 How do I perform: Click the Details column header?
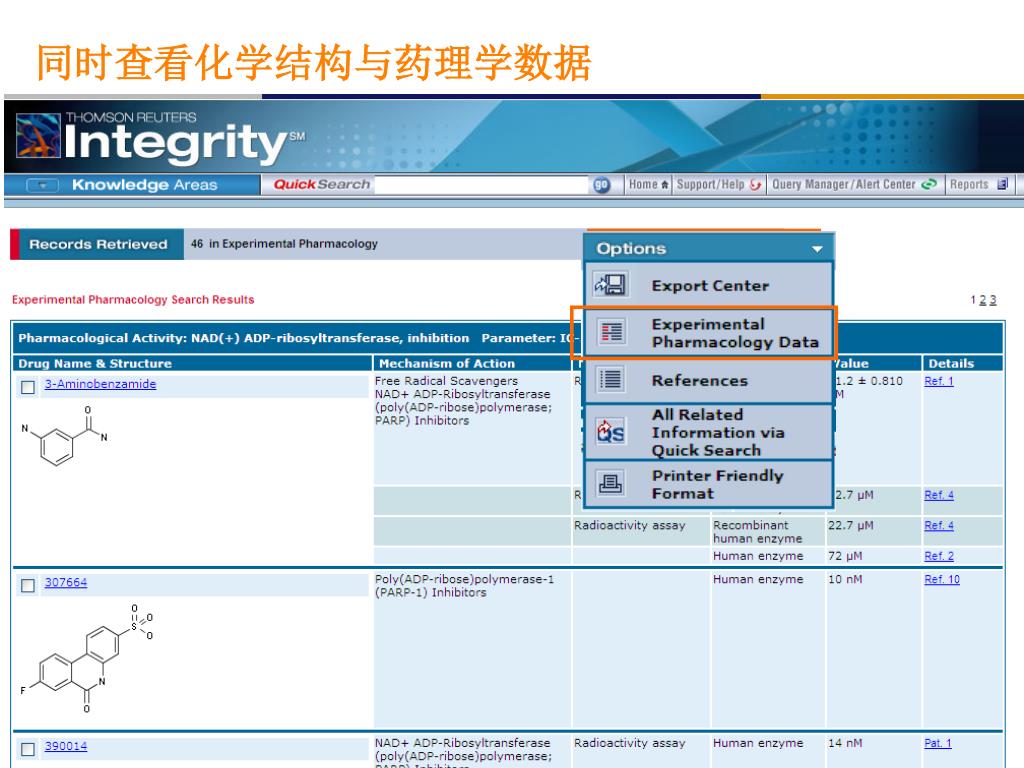pos(951,364)
